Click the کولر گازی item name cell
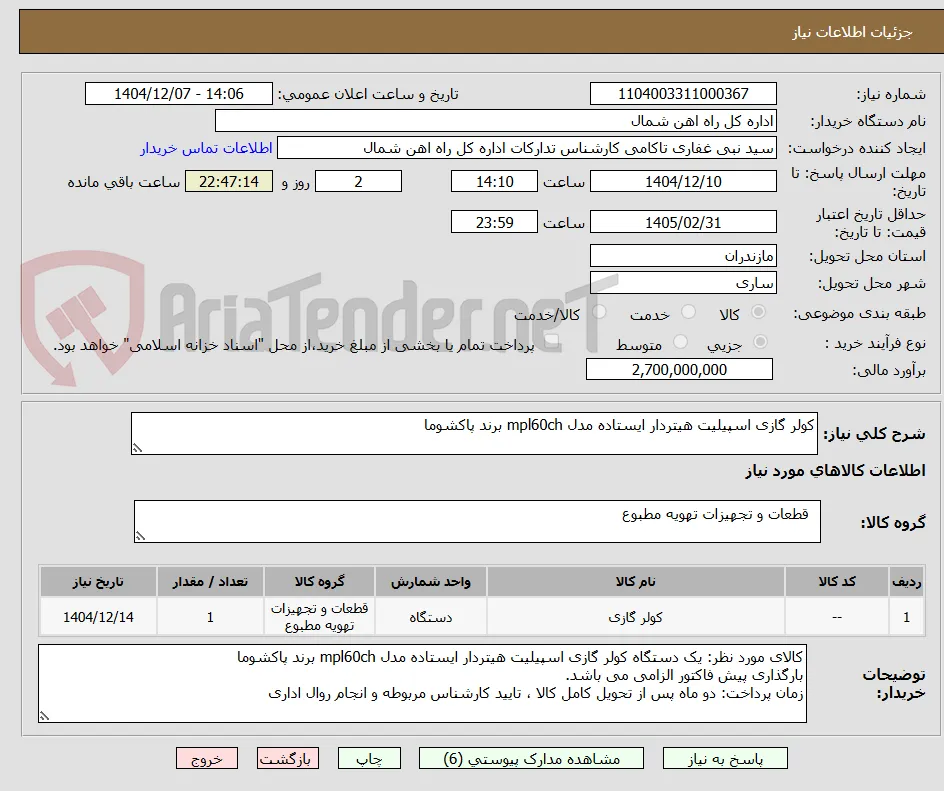944x791 pixels. [636, 616]
